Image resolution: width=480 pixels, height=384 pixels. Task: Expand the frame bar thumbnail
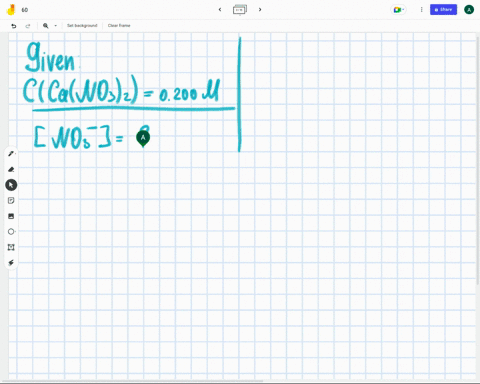click(x=240, y=10)
